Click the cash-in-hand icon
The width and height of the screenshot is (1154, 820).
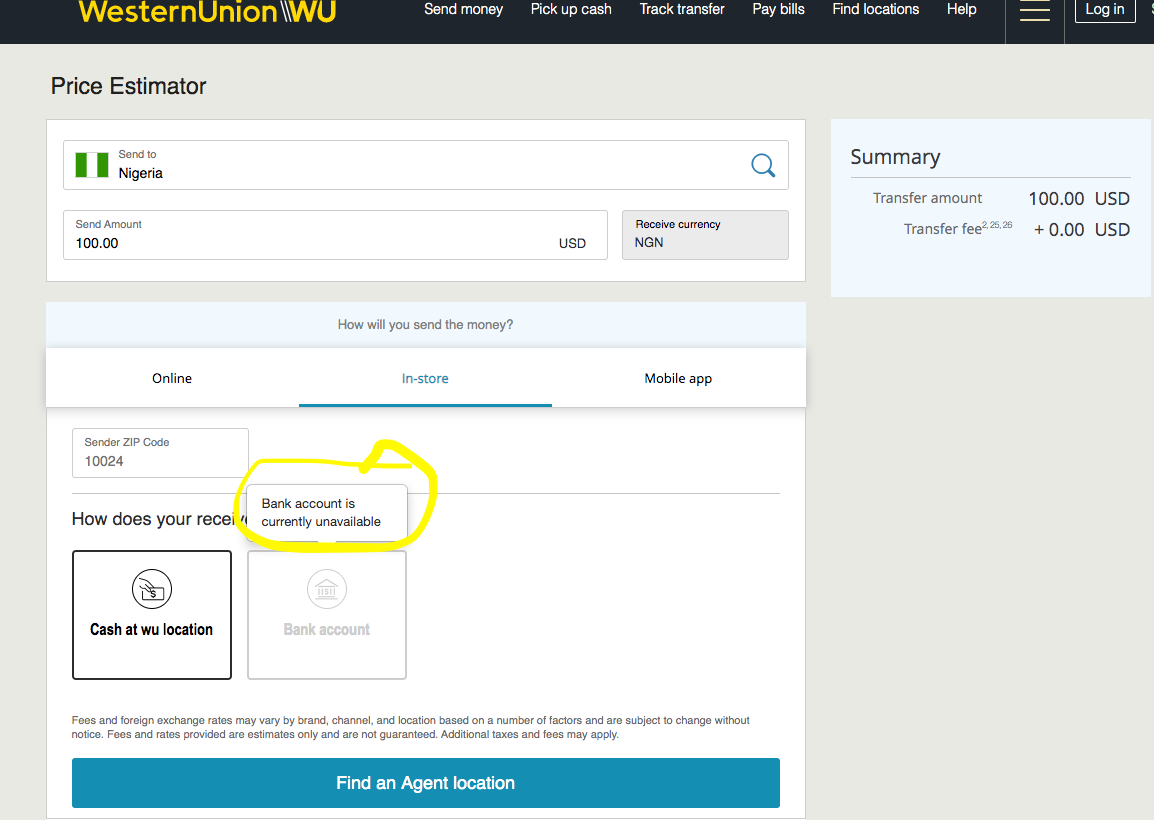pos(152,589)
